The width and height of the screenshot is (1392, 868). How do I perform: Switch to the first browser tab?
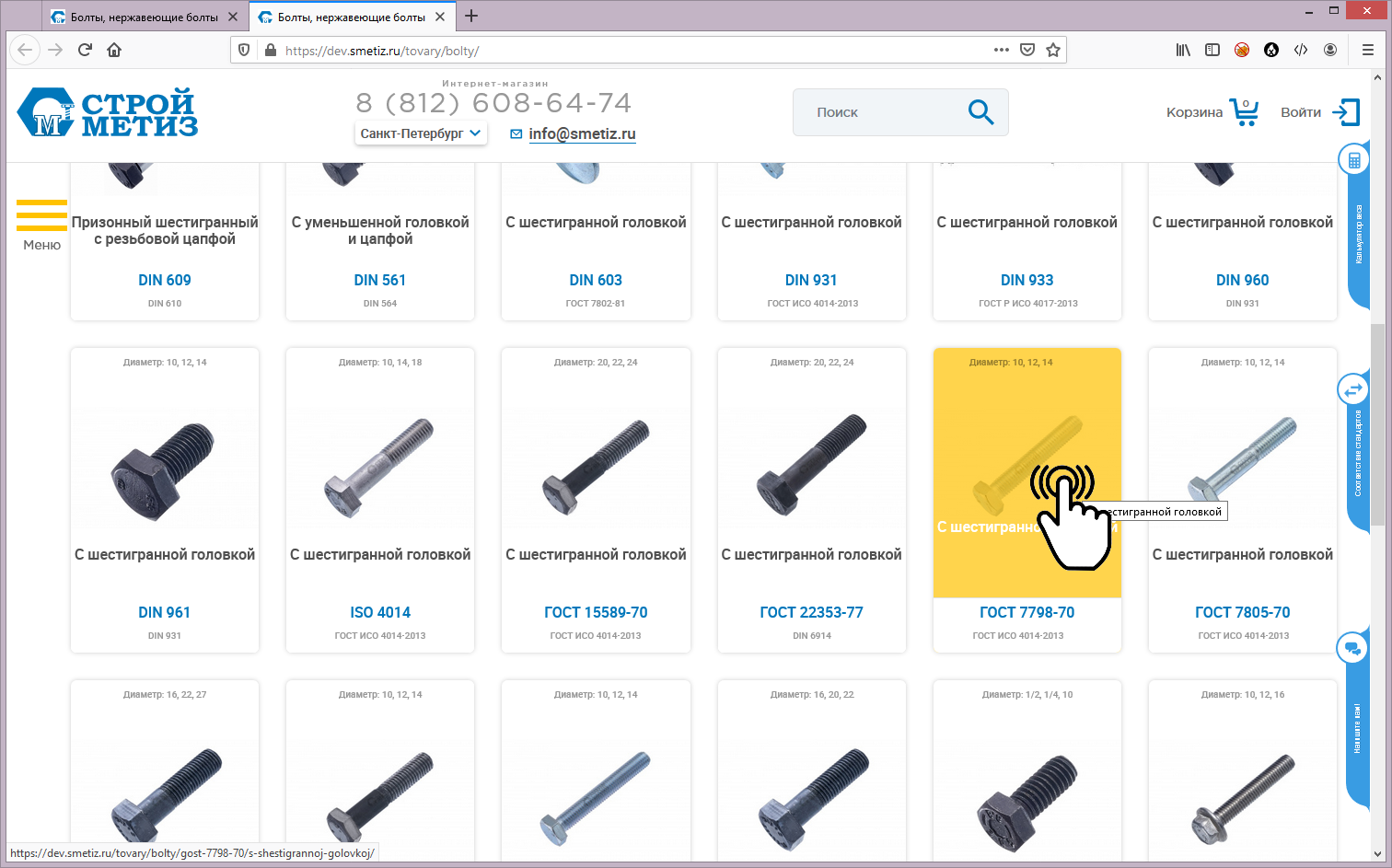point(144,17)
